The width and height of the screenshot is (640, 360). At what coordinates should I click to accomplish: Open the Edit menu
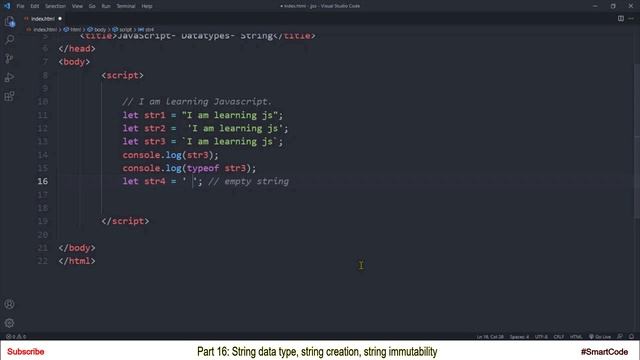pyautogui.click(x=35, y=6)
